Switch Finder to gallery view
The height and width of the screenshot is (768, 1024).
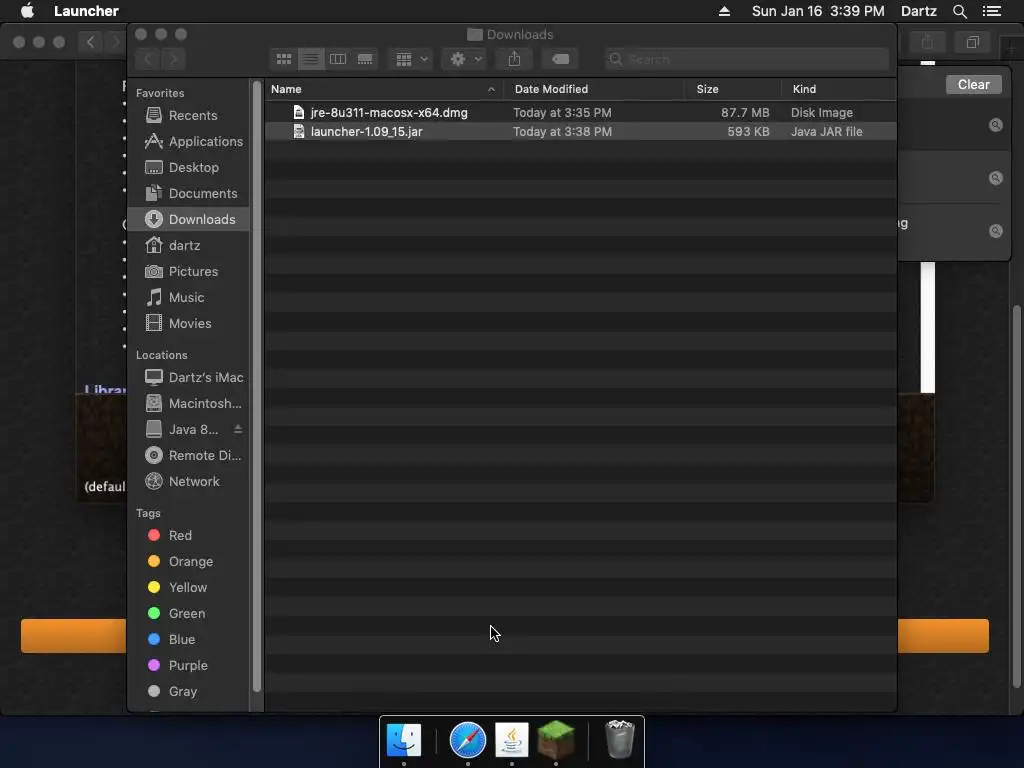(365, 59)
